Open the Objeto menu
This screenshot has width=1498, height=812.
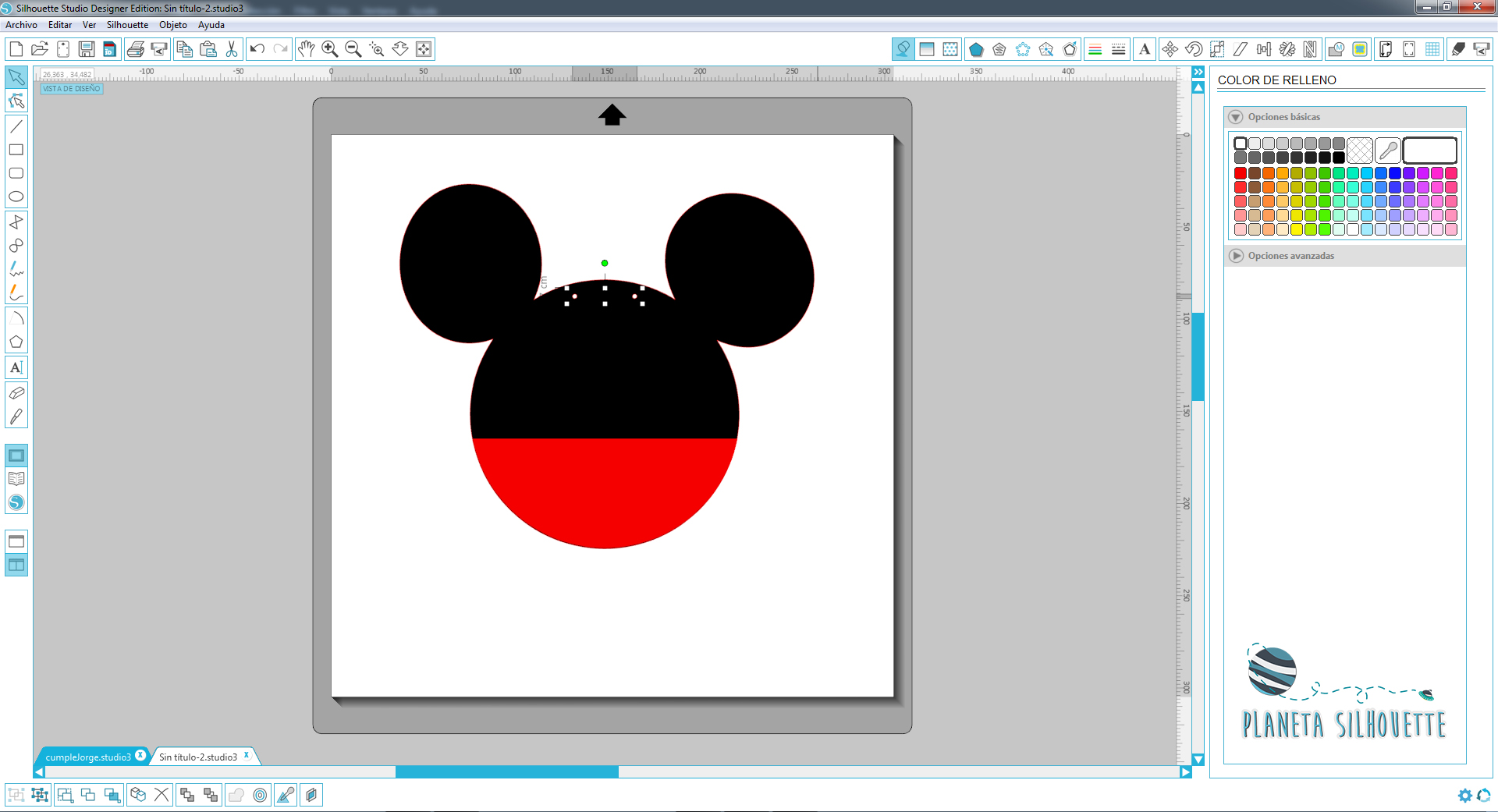[x=172, y=25]
